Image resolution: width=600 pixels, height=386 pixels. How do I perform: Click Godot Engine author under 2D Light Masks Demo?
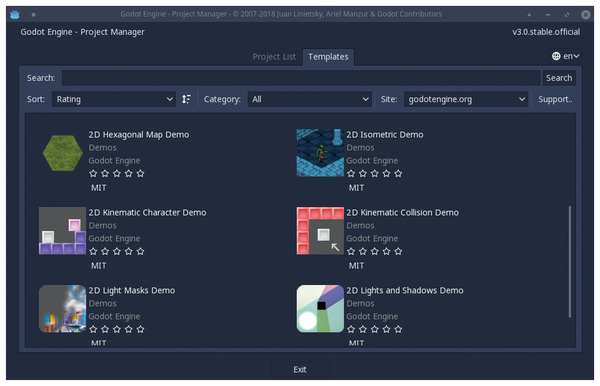click(x=114, y=316)
